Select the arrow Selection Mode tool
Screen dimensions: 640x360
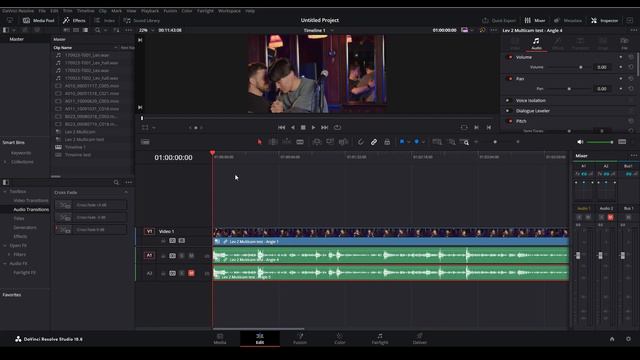260,142
